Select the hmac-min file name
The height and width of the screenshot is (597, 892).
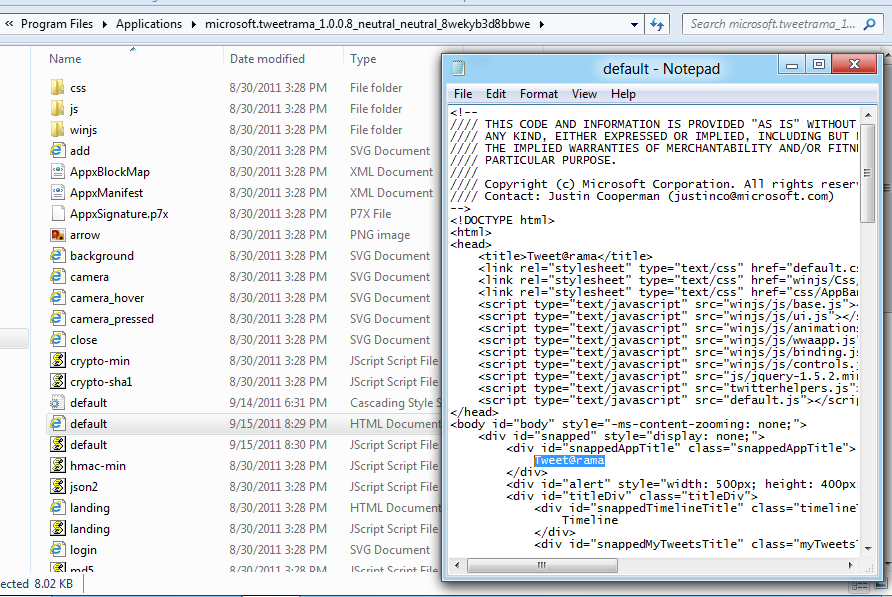pyautogui.click(x=98, y=466)
